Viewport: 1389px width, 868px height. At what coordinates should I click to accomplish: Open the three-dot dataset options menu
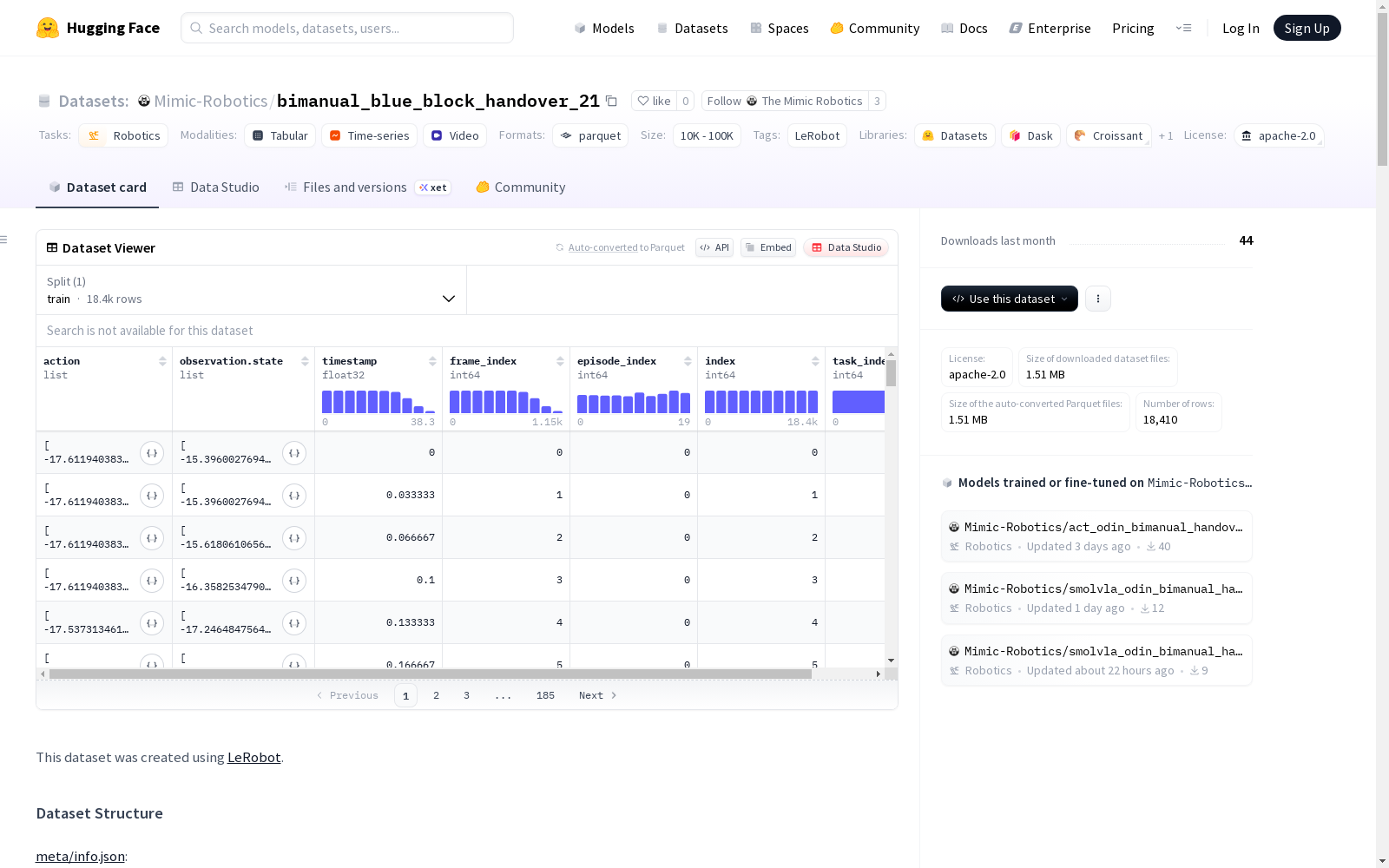tap(1098, 299)
